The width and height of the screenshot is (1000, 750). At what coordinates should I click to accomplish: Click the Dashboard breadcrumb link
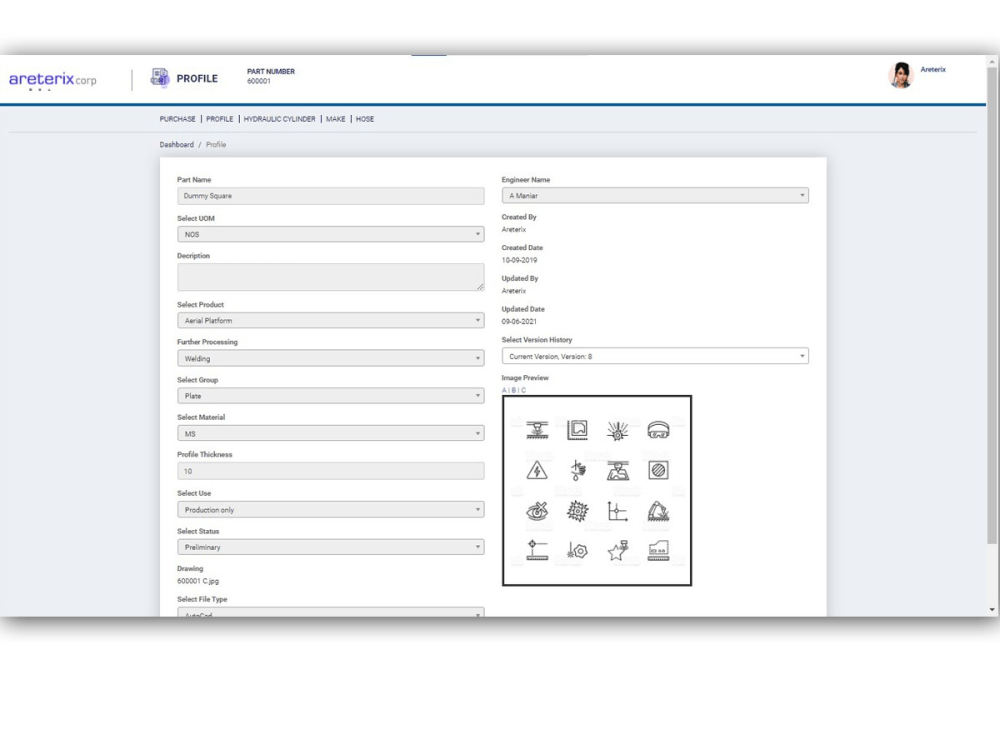177,145
